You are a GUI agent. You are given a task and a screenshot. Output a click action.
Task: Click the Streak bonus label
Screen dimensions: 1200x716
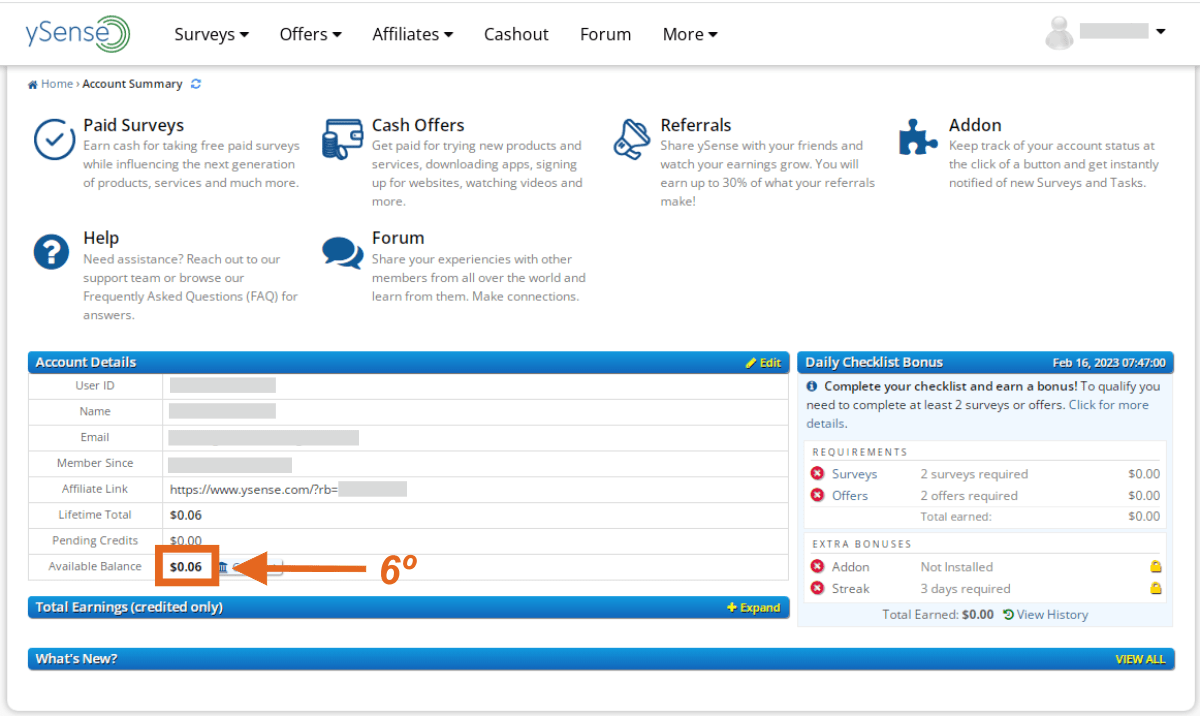point(851,589)
